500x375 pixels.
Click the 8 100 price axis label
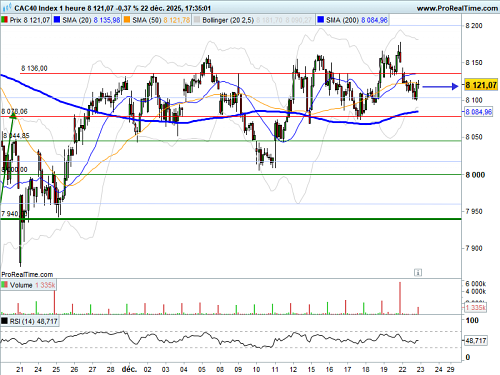click(474, 100)
